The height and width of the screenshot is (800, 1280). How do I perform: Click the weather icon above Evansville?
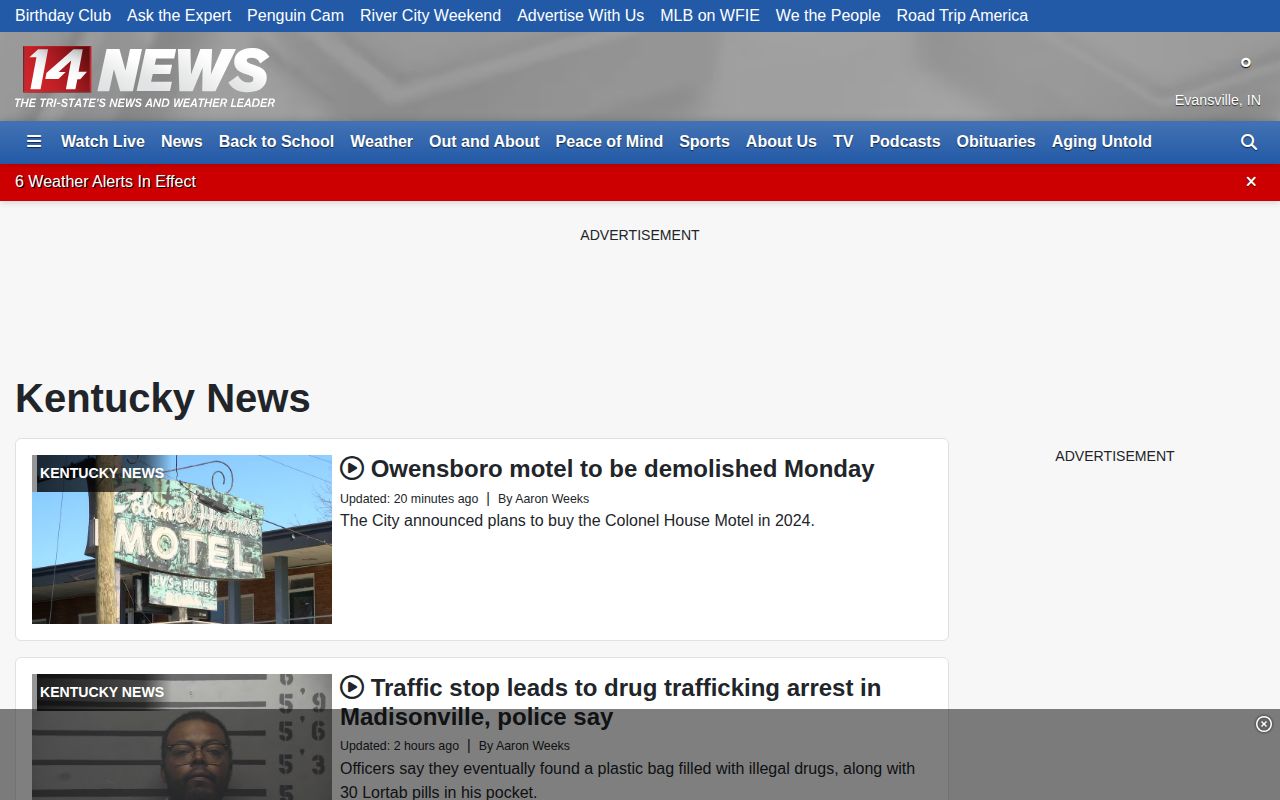coord(1246,62)
